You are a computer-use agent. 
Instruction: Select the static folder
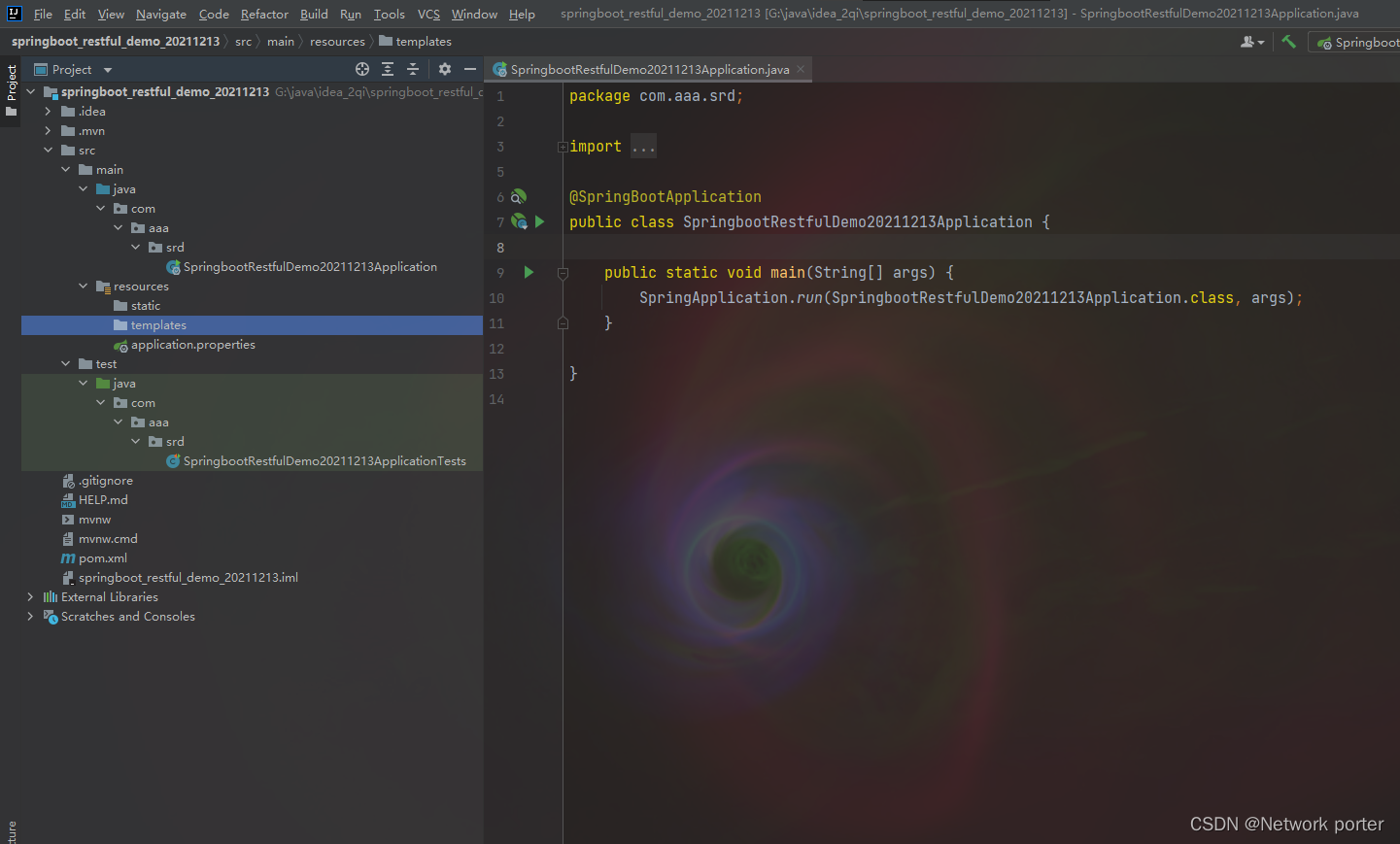137,305
